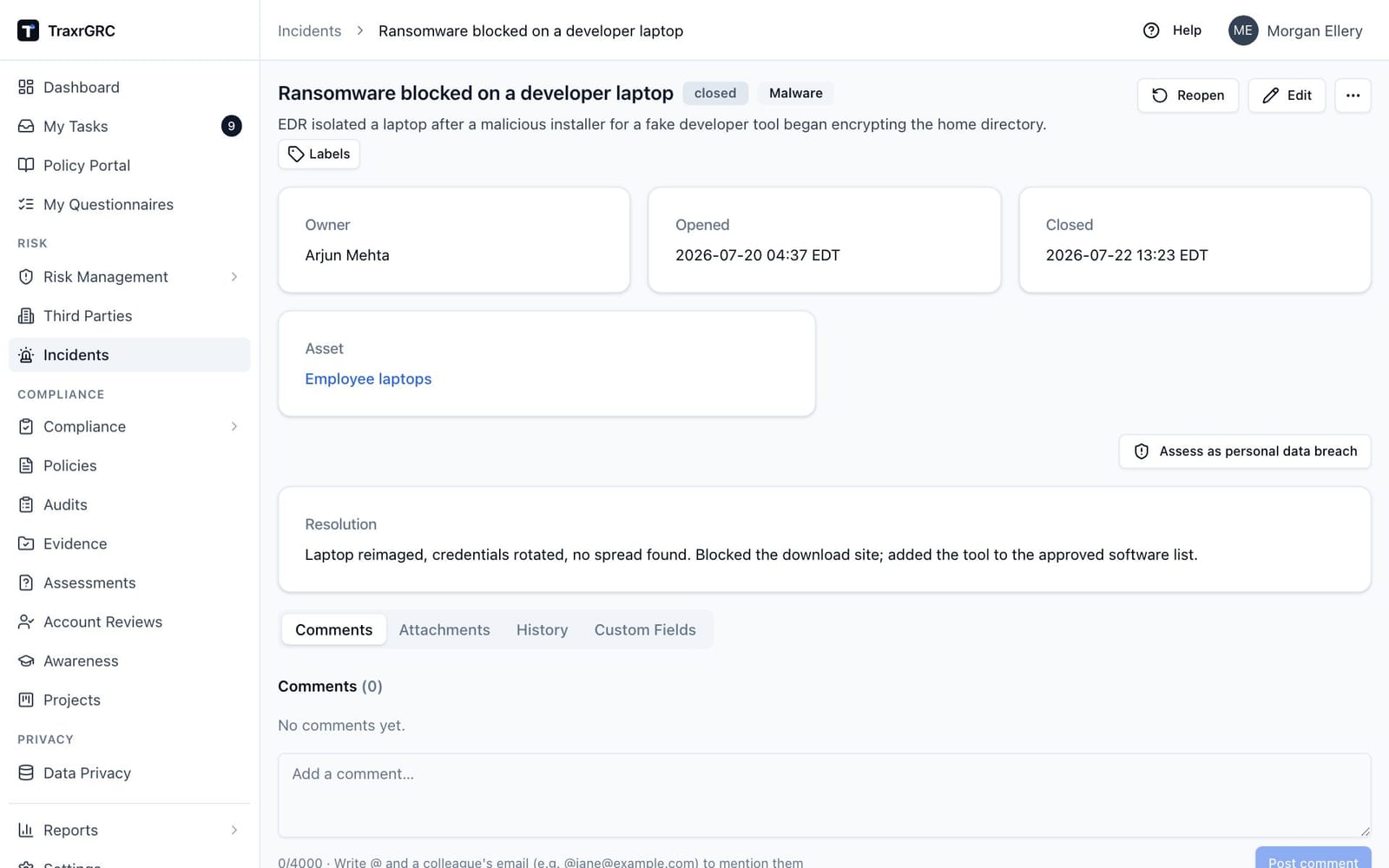Click the Audits clipboard icon
This screenshot has height=868, width=1389.
(26, 504)
